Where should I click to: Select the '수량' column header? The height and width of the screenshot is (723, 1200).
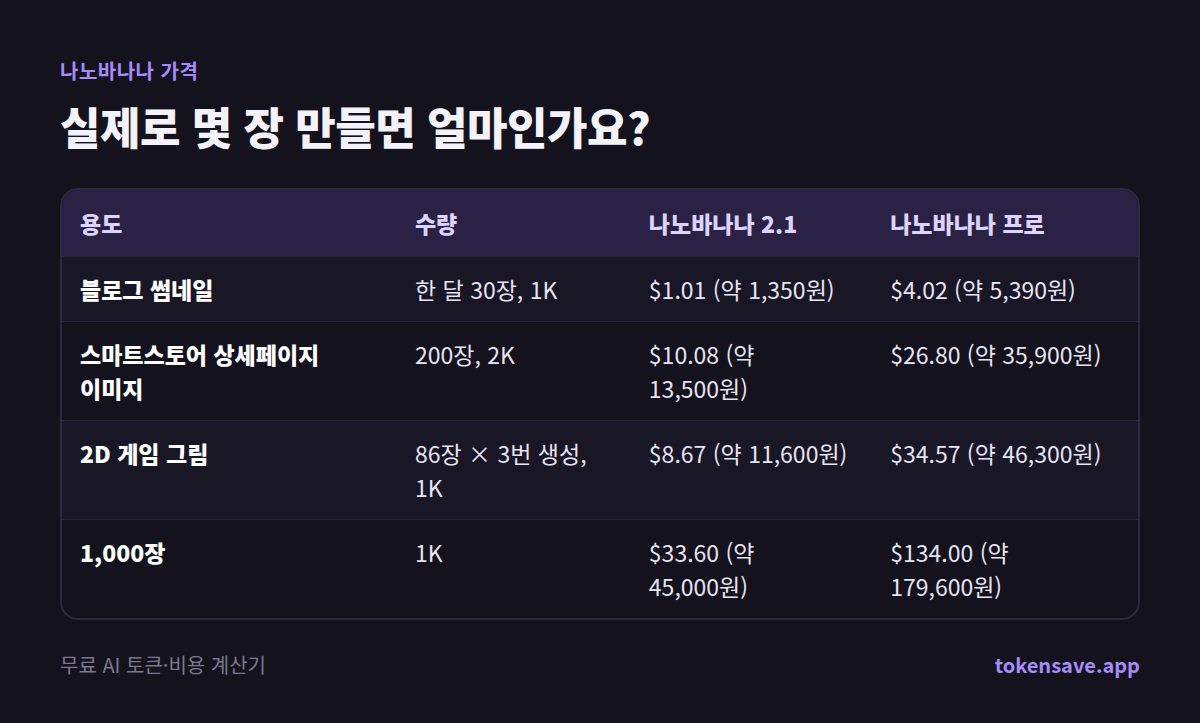click(436, 224)
